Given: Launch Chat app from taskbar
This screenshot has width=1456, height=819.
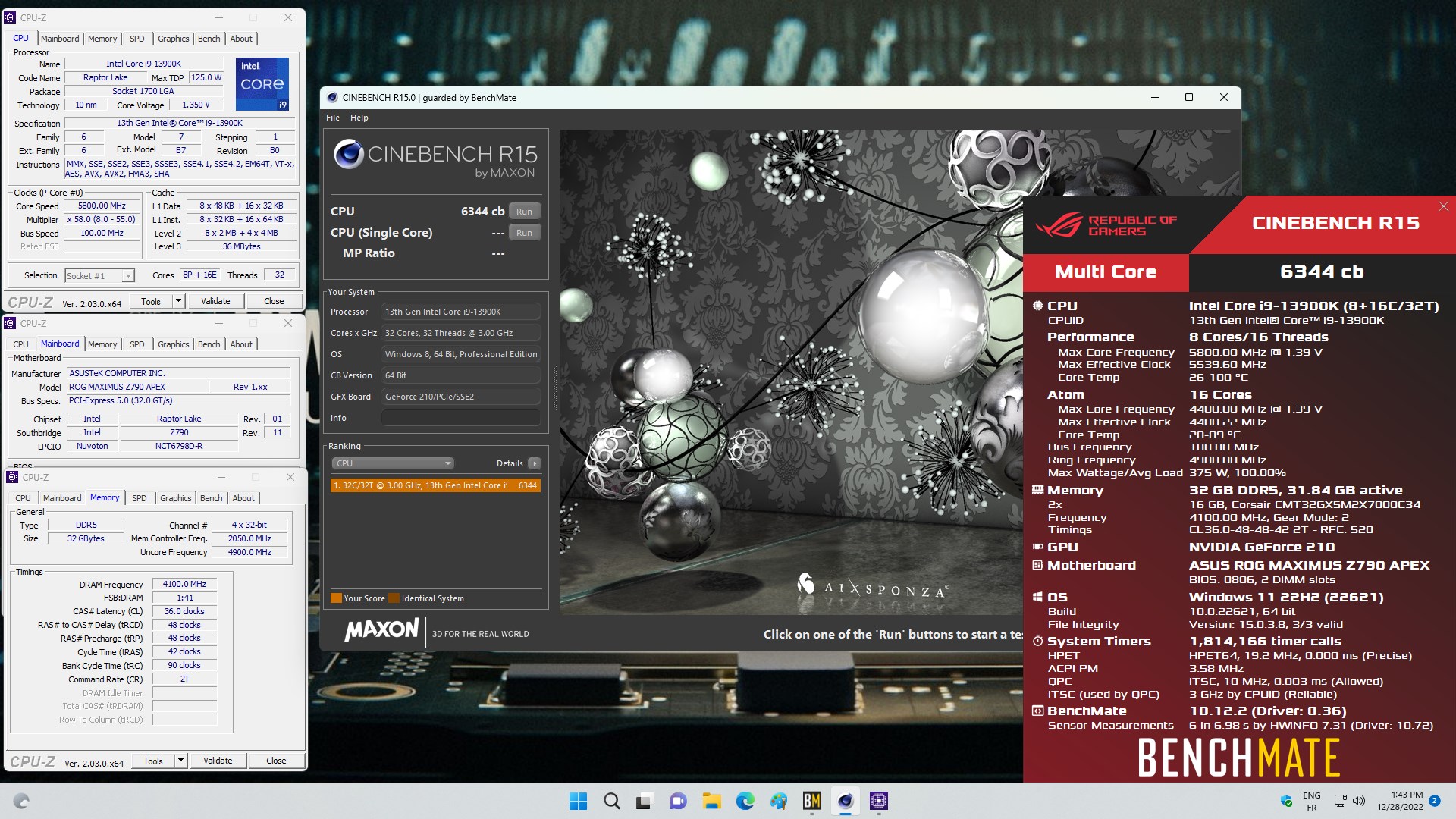Looking at the screenshot, I should [678, 801].
